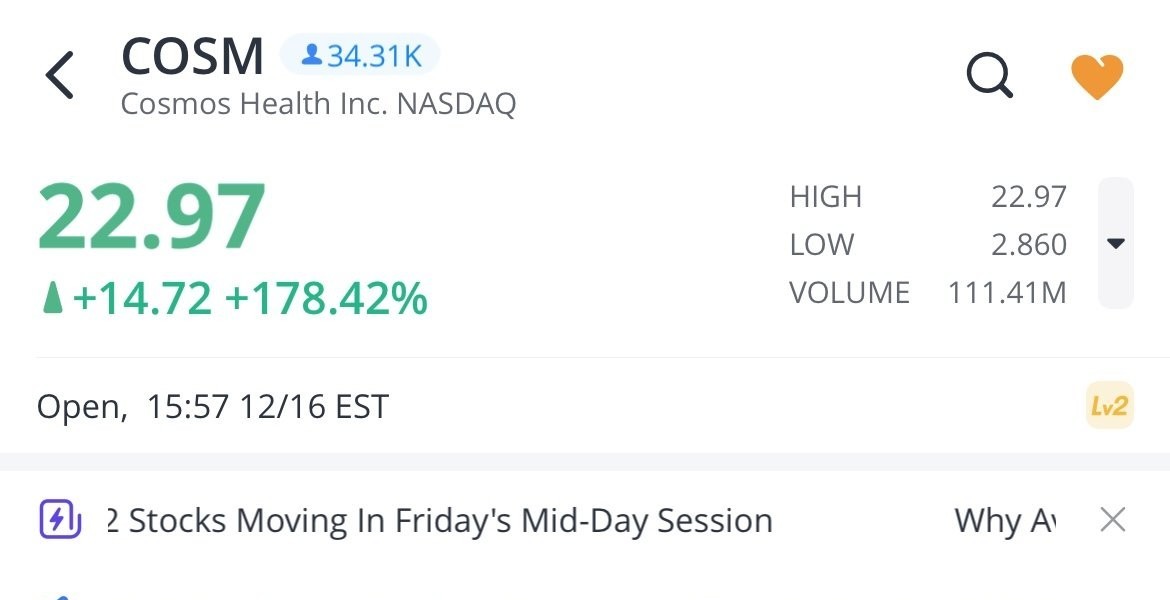Toggle the orange heart favorite
Image resolution: width=1170 pixels, height=600 pixels.
click(1097, 76)
